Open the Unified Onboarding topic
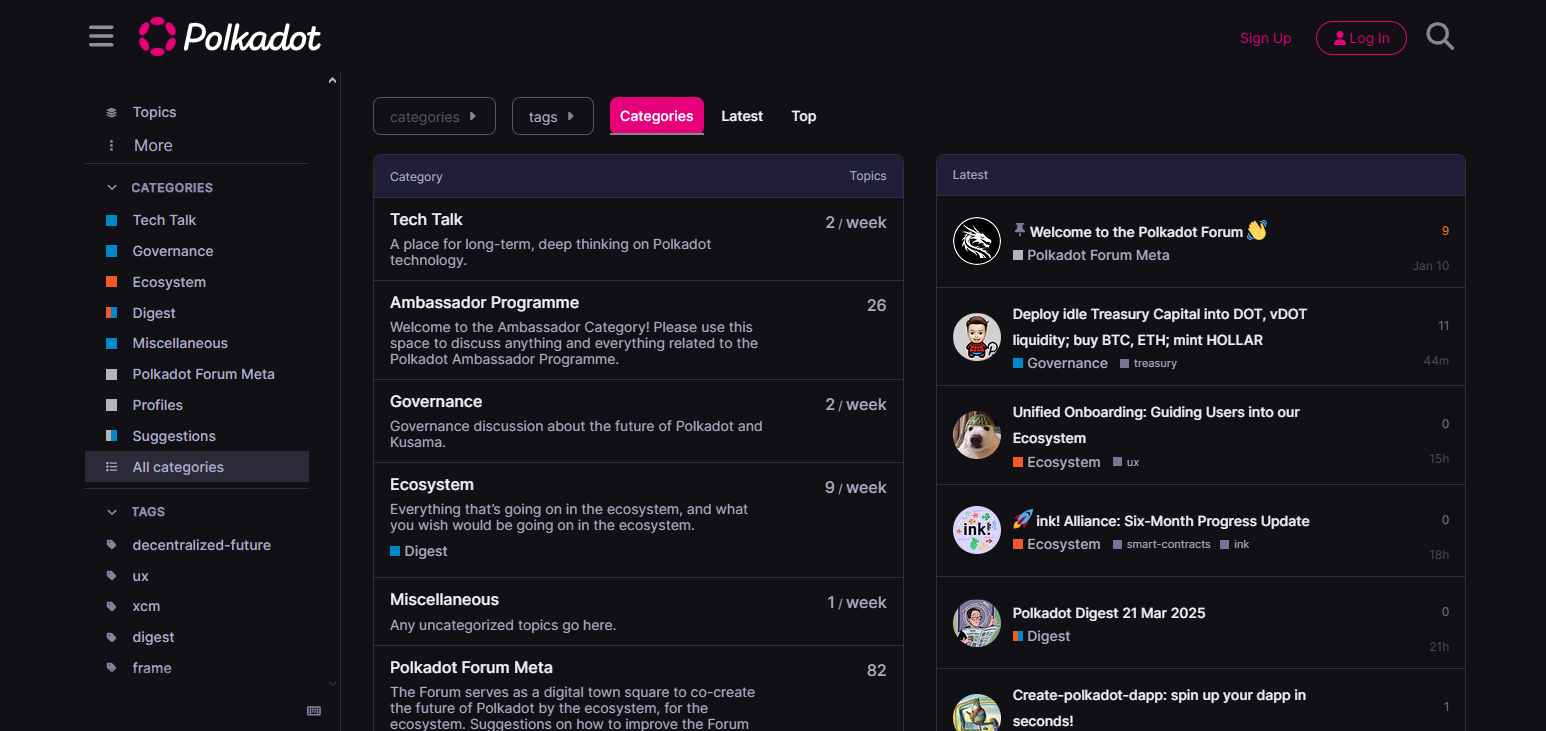This screenshot has height=731, width=1546. pyautogui.click(x=1156, y=425)
